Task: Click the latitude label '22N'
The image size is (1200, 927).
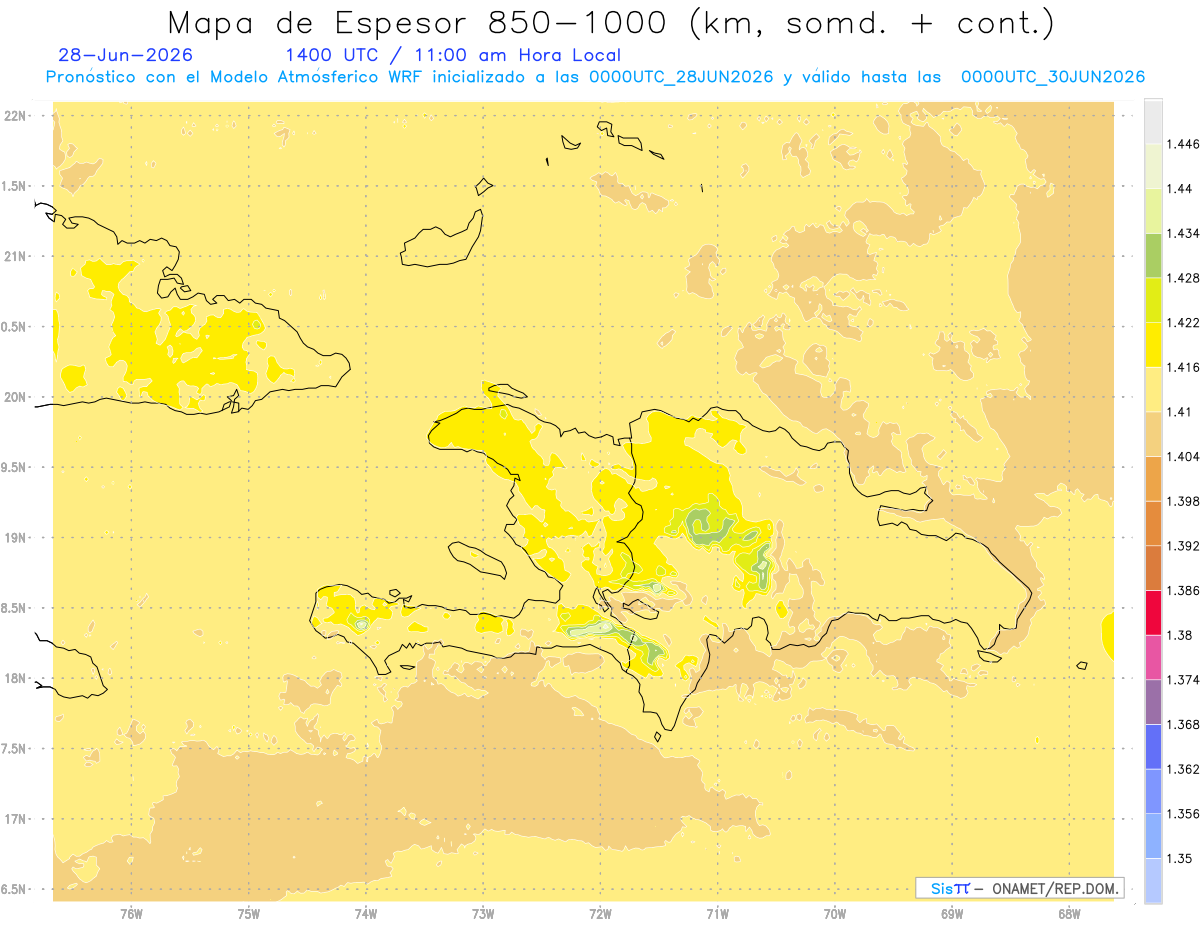Action: tap(14, 115)
